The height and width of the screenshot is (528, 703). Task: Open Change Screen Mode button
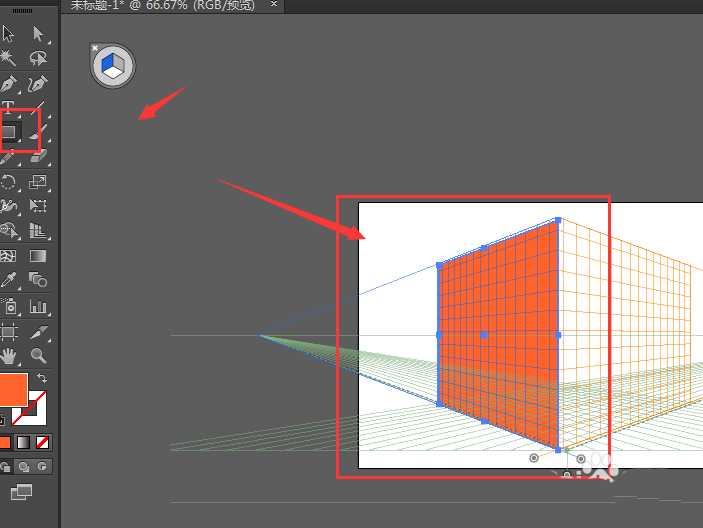pyautogui.click(x=21, y=492)
